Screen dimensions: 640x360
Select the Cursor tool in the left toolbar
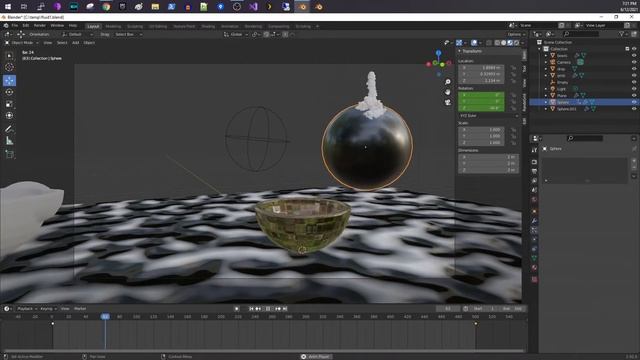(x=9, y=67)
